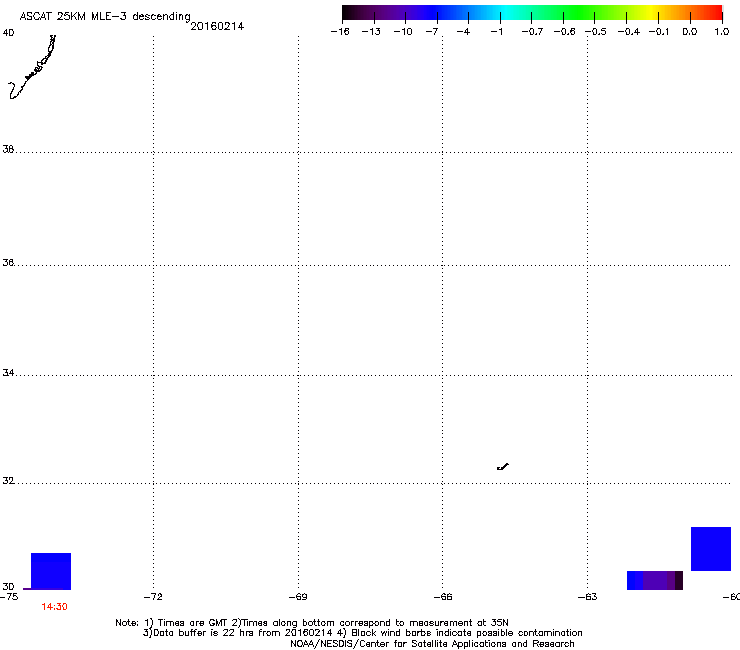The image size is (740, 650).
Task: Click the colorbar label -7
Action: (431, 32)
